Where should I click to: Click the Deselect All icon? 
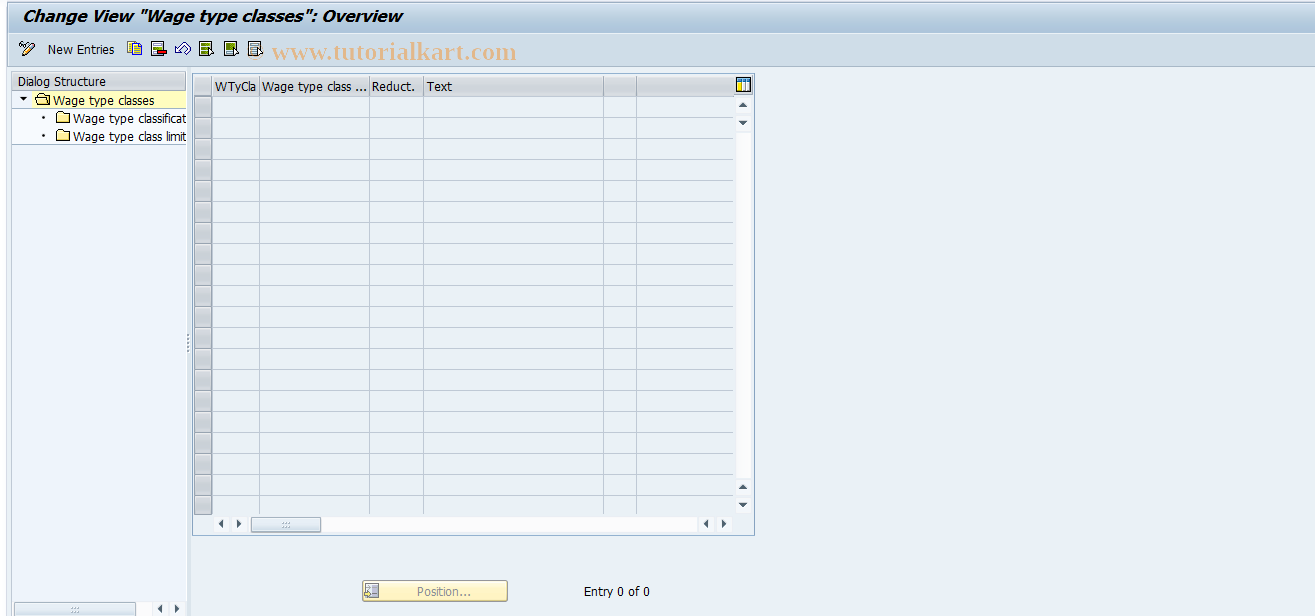point(255,48)
